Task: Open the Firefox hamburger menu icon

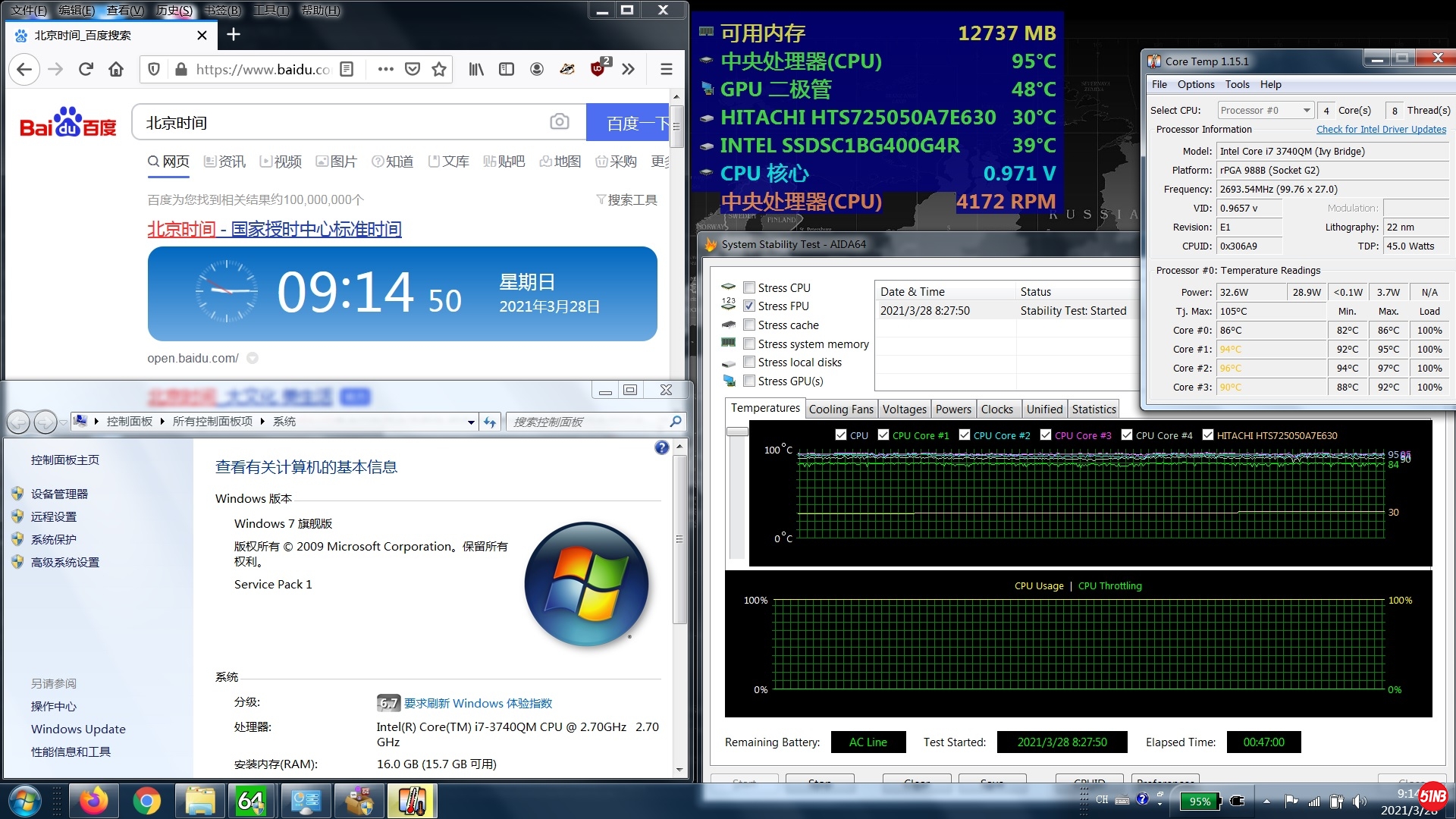Action: 667,69
